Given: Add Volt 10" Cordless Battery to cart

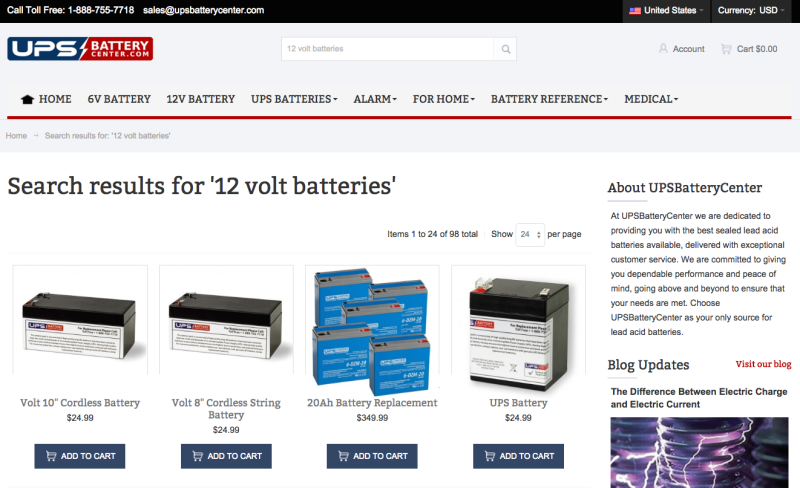Looking at the screenshot, I should tap(80, 456).
